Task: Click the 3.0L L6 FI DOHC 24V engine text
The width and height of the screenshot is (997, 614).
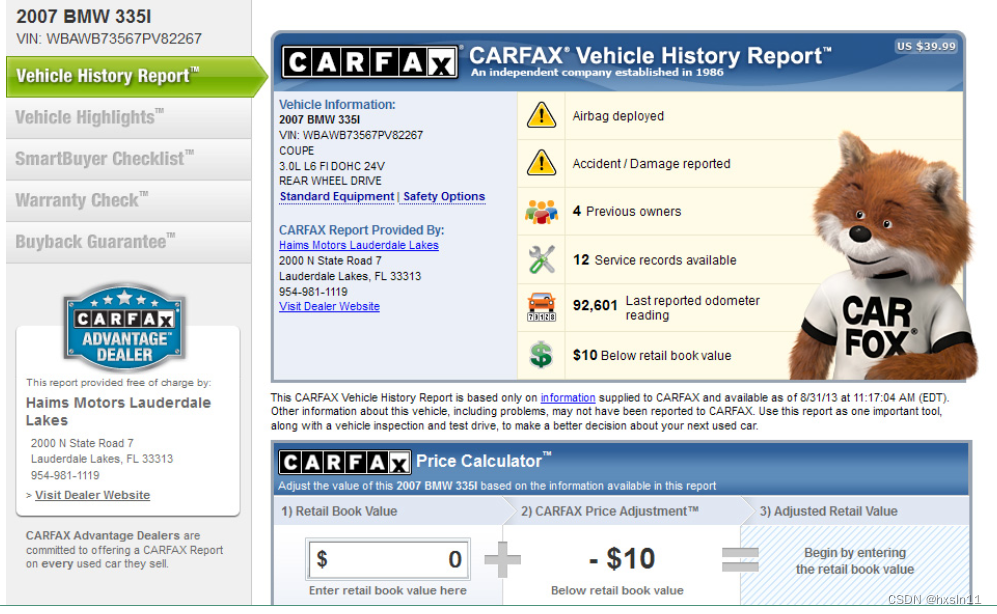Action: point(331,166)
